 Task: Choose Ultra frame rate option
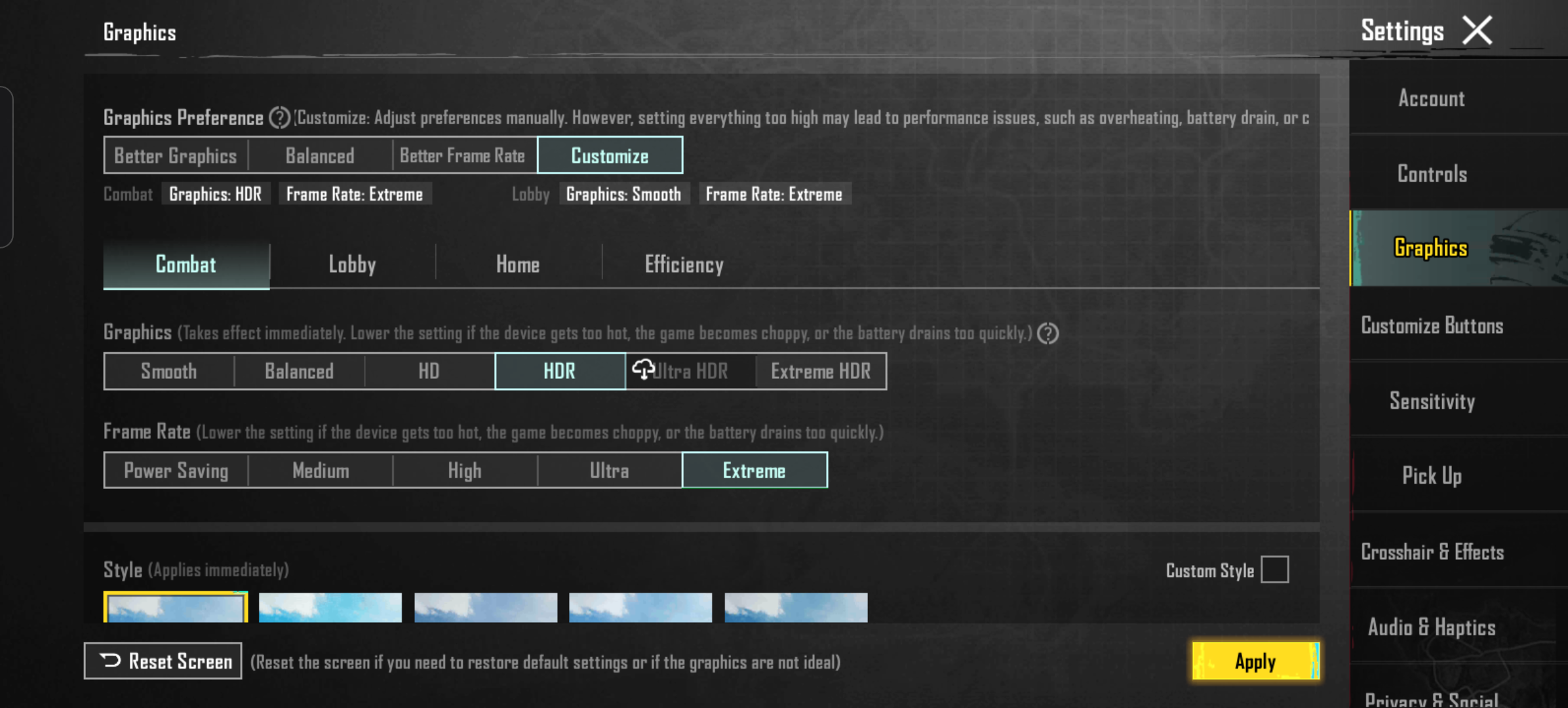609,471
